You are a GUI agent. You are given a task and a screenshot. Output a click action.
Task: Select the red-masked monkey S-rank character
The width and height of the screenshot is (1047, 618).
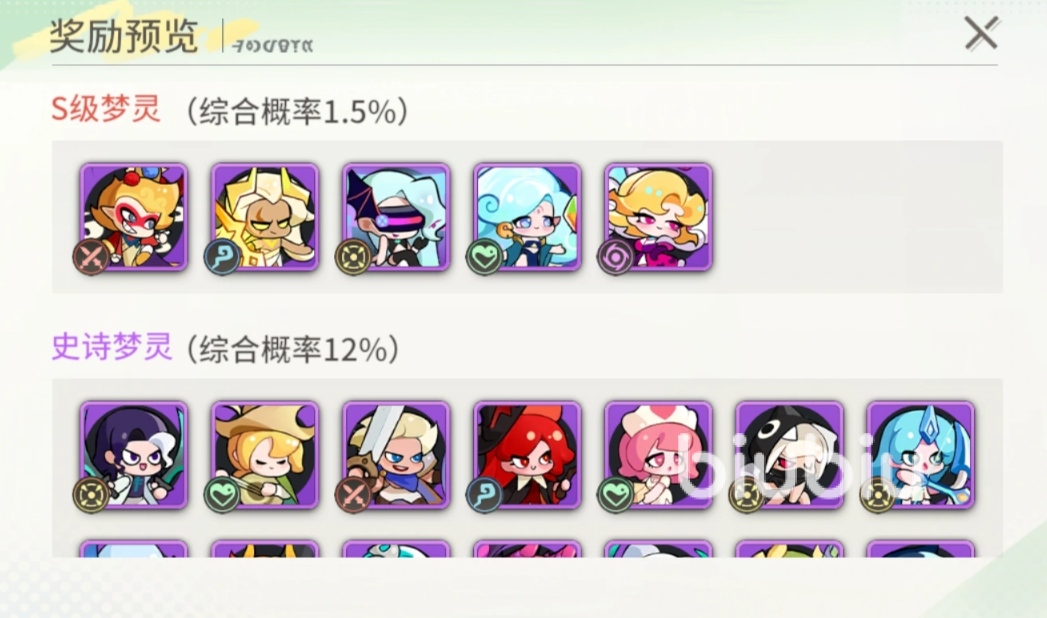coord(134,217)
